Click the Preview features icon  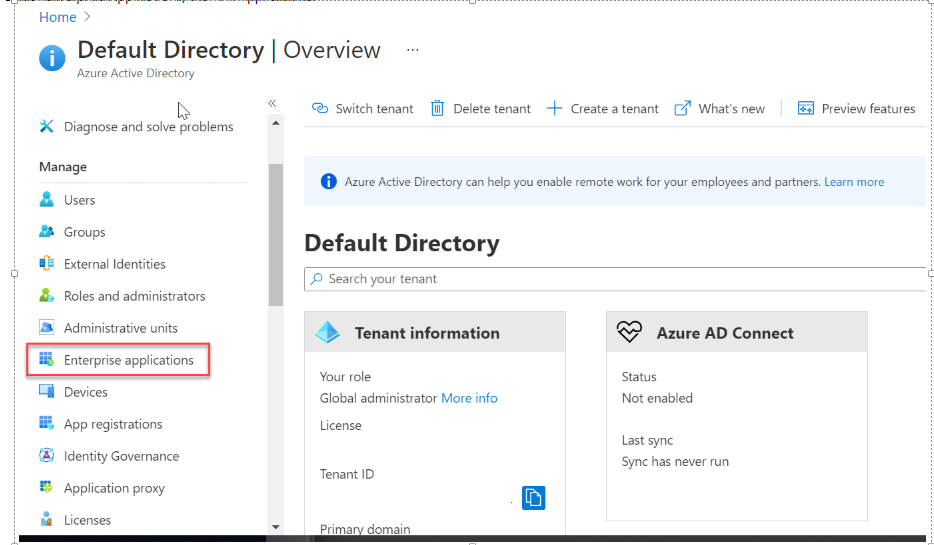(x=806, y=108)
